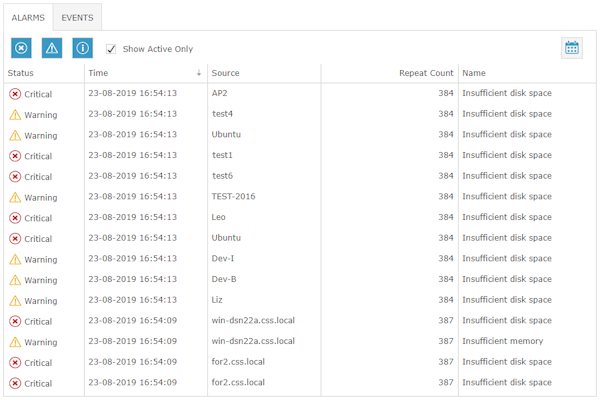
Task: Select source test6
Action: tap(222, 176)
